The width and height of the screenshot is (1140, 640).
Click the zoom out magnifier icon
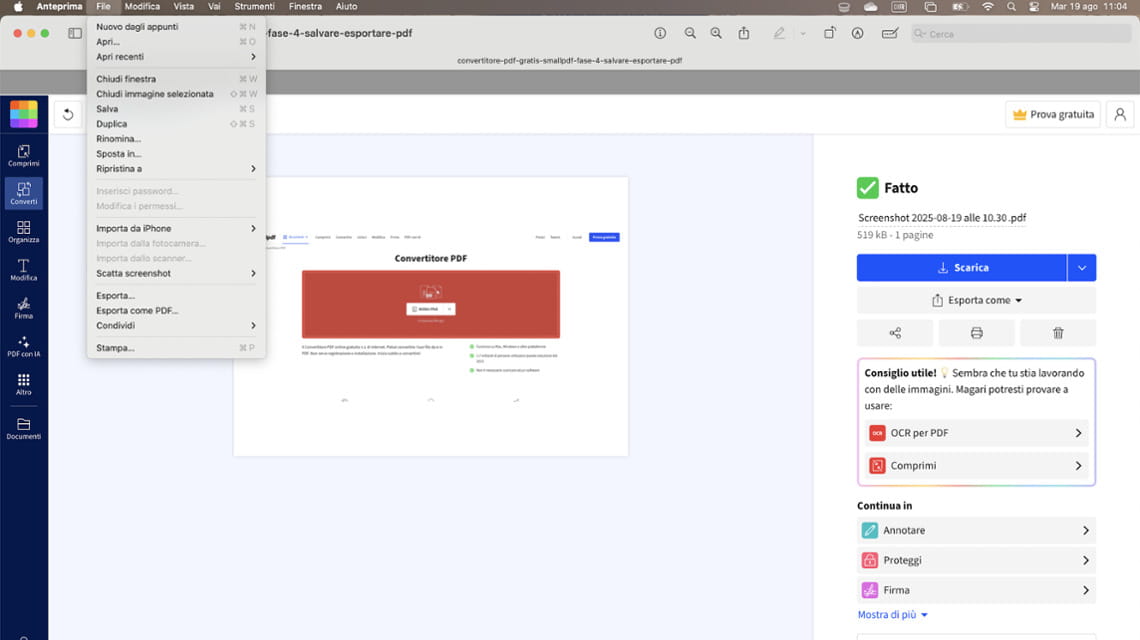[x=690, y=33]
